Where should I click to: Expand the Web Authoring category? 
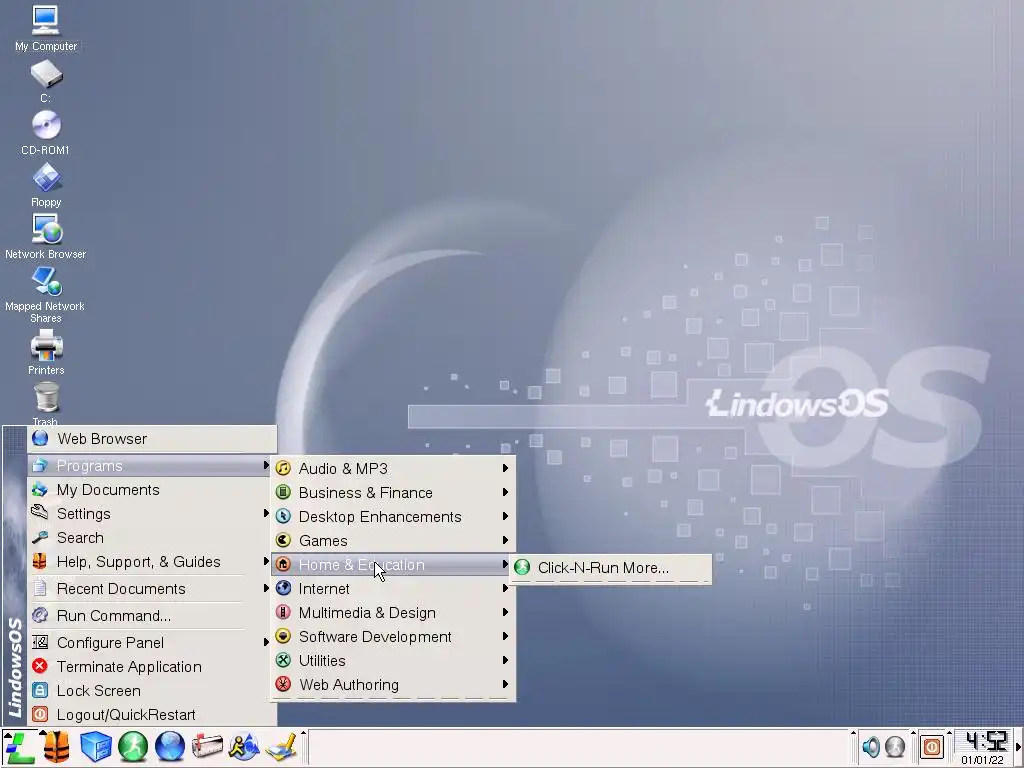coord(392,685)
